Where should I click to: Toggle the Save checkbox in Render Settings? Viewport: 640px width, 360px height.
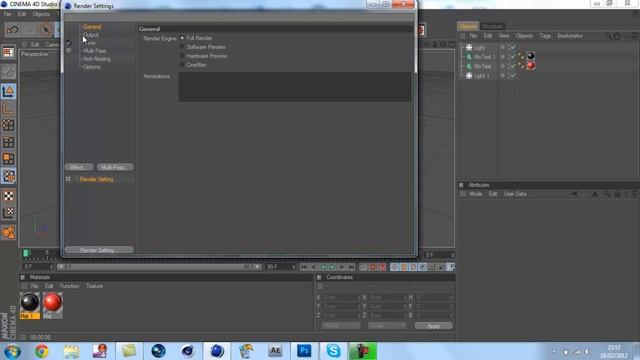tap(69, 42)
